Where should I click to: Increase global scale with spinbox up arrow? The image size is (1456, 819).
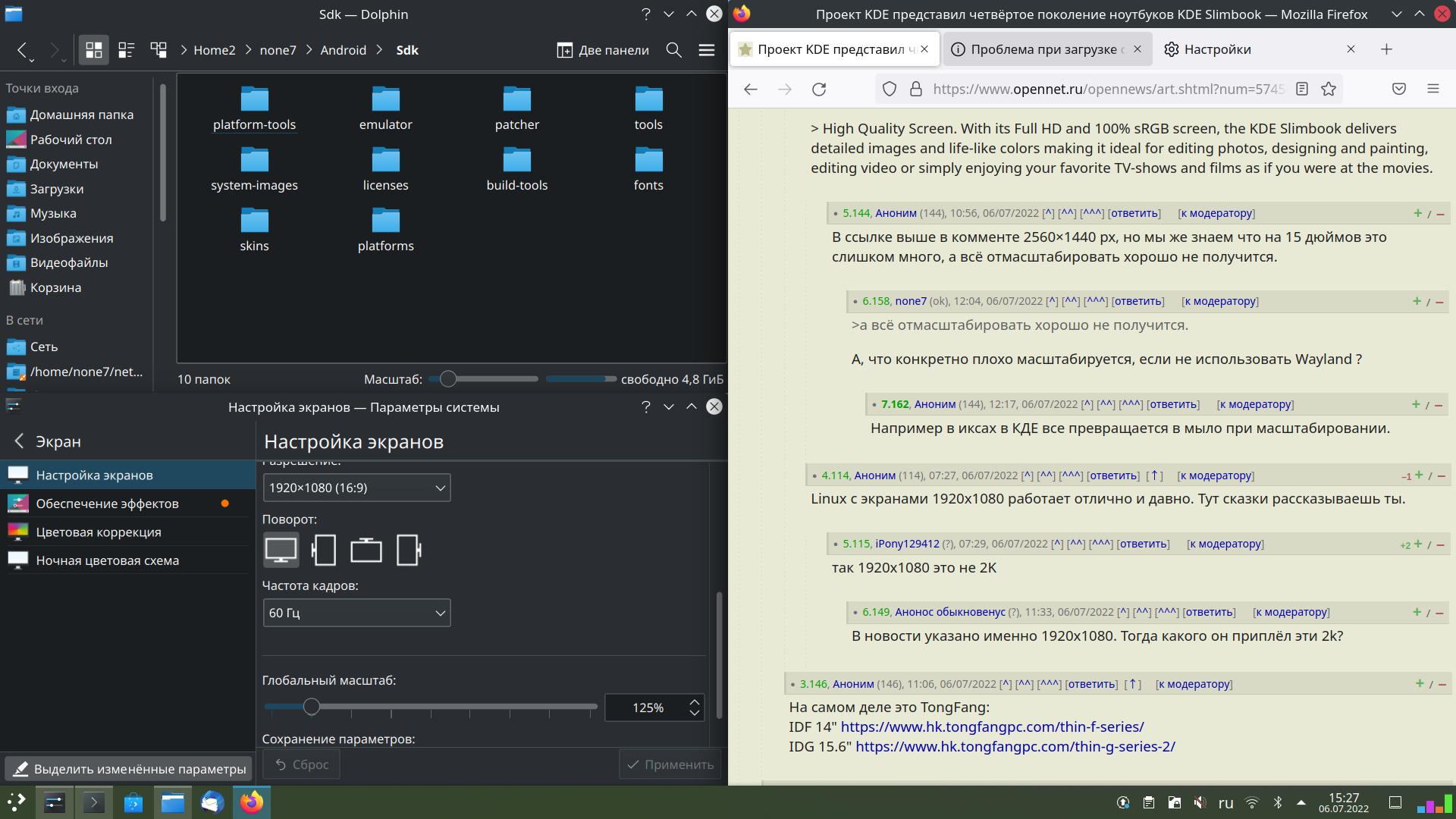tap(694, 701)
